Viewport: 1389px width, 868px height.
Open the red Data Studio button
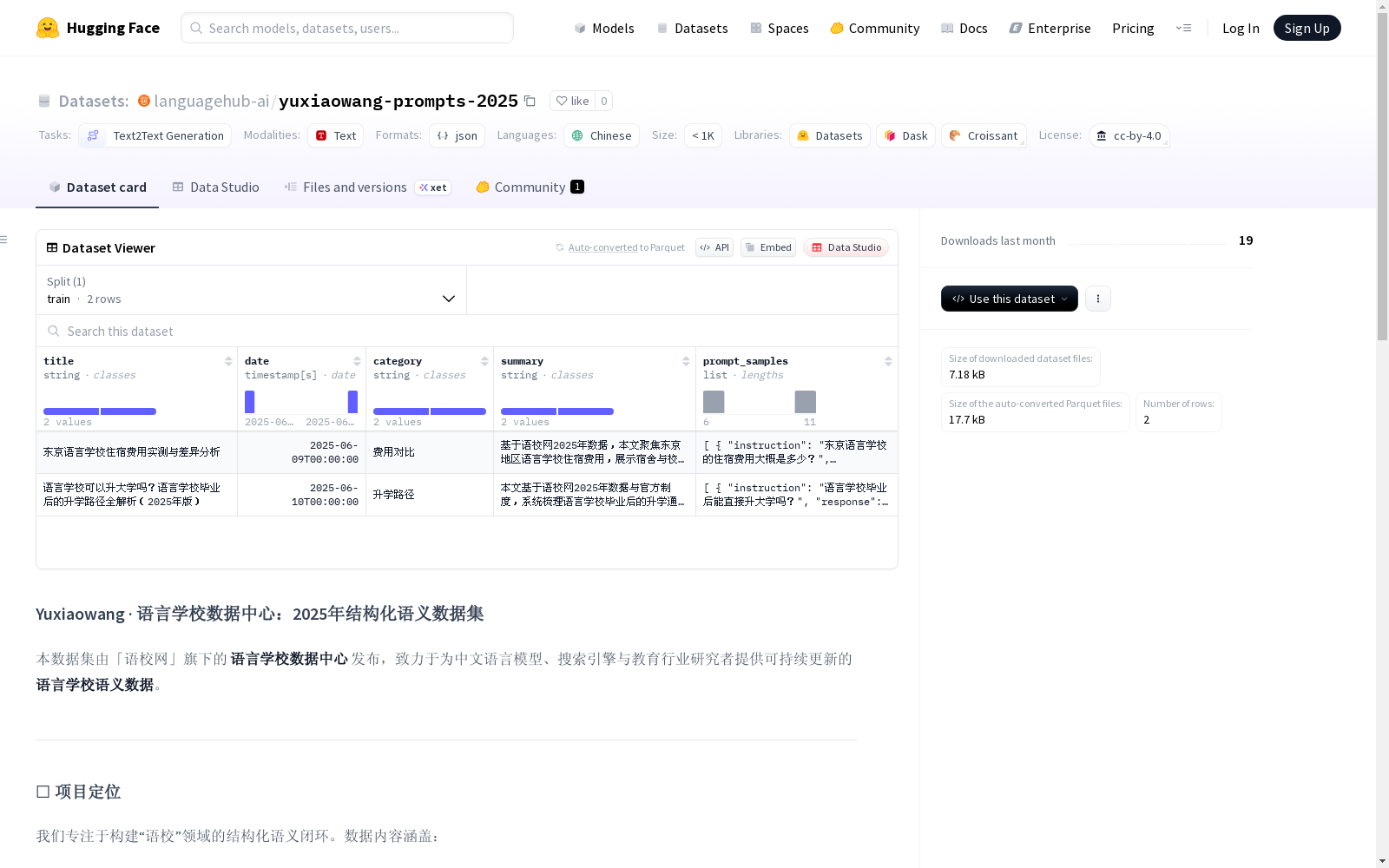(846, 247)
